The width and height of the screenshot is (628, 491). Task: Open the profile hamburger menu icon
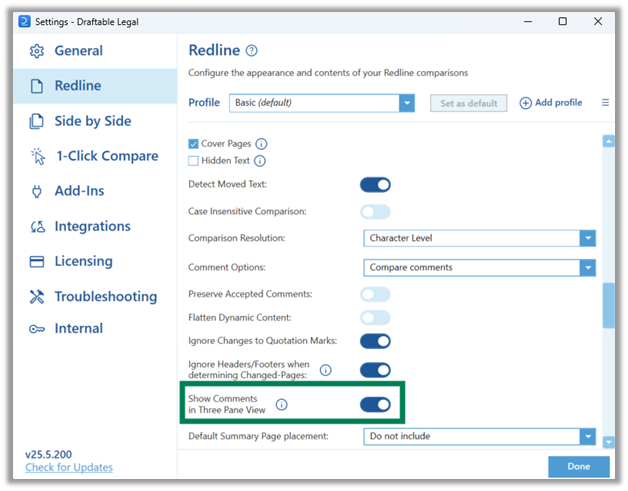point(605,103)
